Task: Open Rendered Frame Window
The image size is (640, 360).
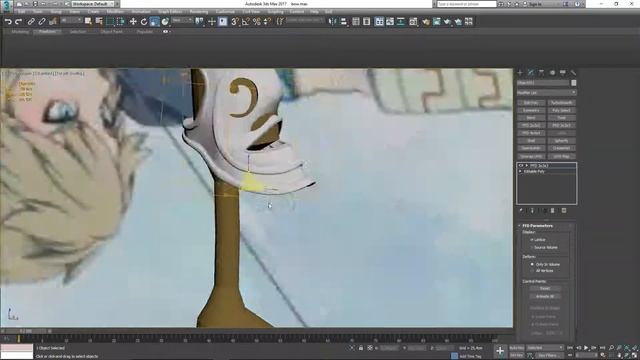Action: point(437,21)
